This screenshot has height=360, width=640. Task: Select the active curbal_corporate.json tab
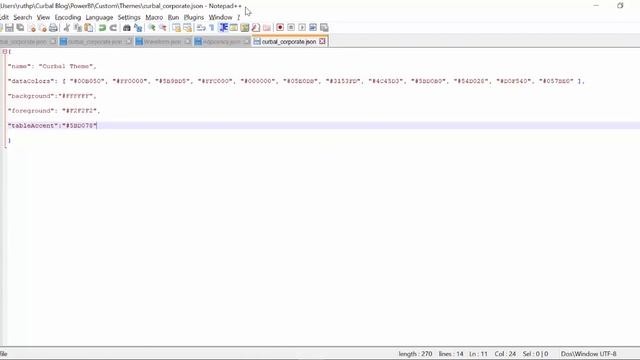tap(289, 42)
